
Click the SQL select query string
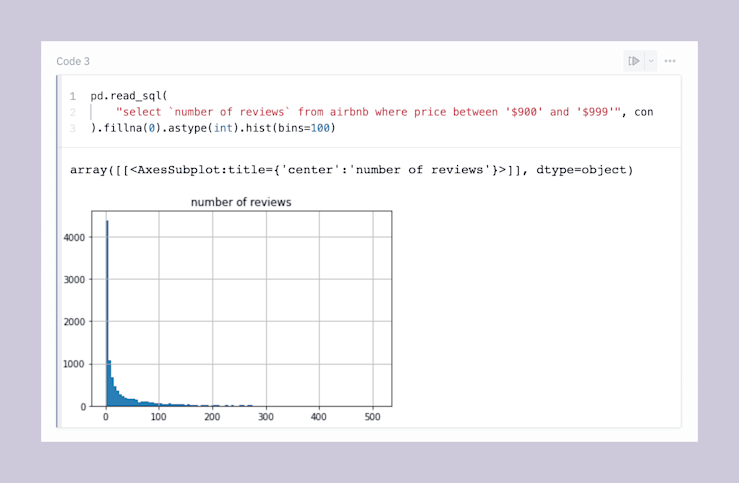368,112
